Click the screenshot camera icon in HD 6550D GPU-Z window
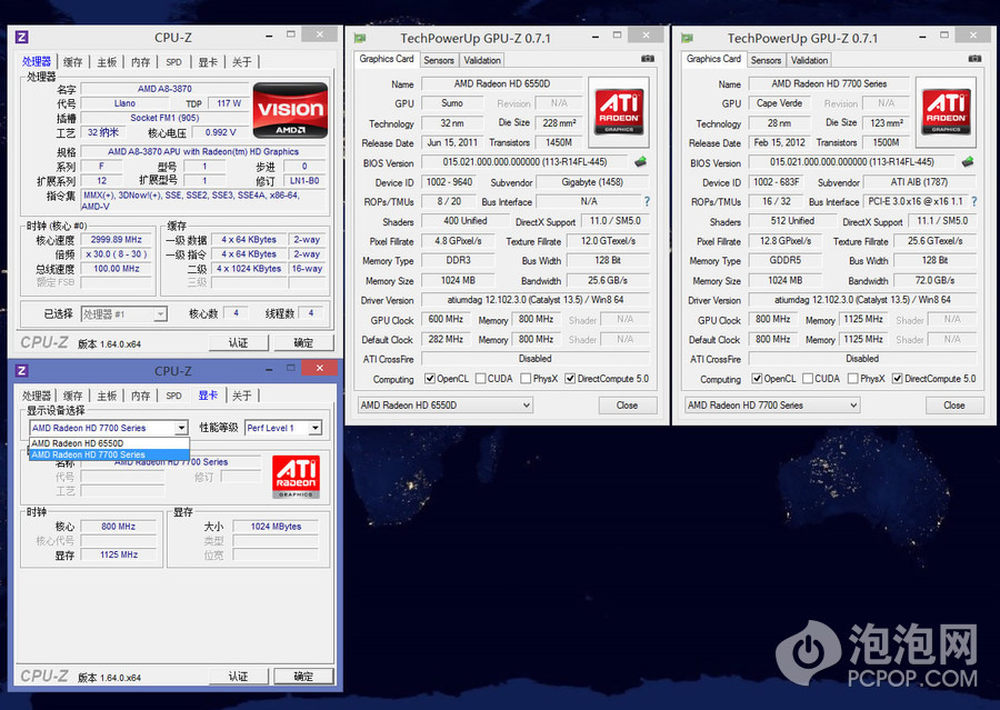This screenshot has height=710, width=1000. coord(647,59)
